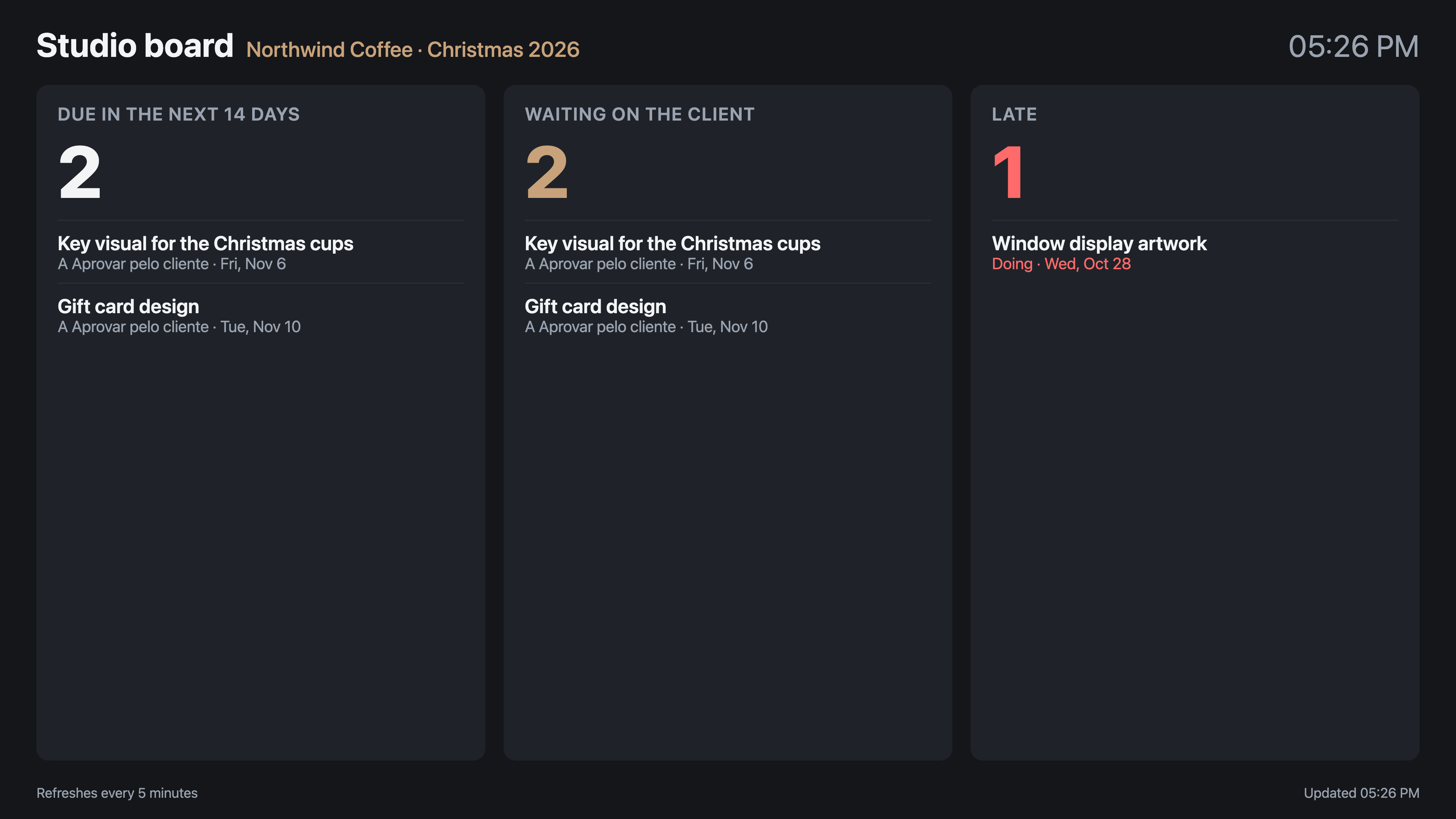Click Tue, Nov 10 status line in Due column
1456x819 pixels.
click(x=179, y=327)
